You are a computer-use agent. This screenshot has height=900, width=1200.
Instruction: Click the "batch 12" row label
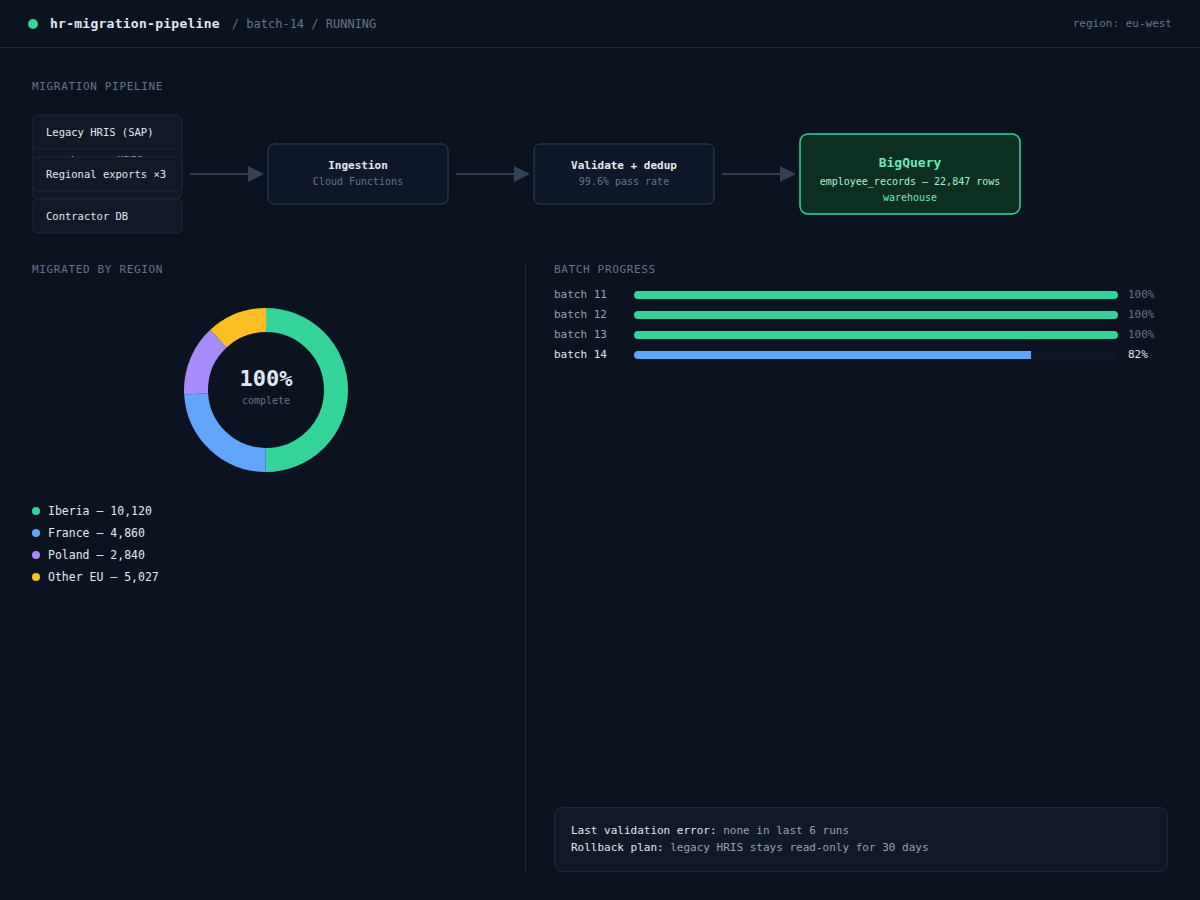point(580,315)
